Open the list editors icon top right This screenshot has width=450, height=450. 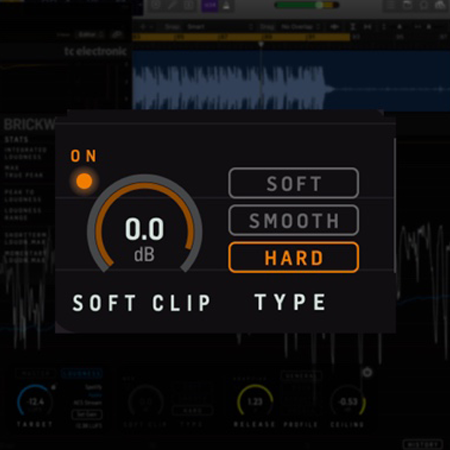click(391, 5)
